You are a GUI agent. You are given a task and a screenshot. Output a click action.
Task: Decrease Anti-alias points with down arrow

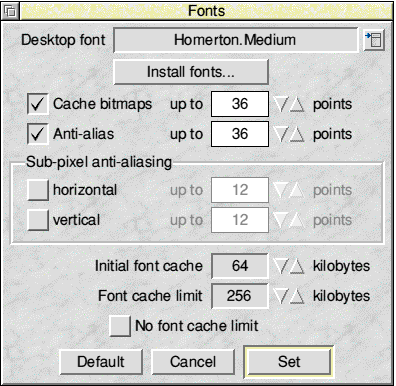[x=281, y=134]
